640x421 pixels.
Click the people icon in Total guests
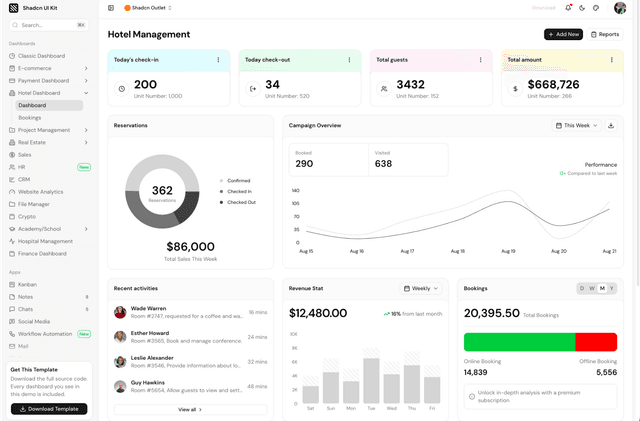click(384, 89)
